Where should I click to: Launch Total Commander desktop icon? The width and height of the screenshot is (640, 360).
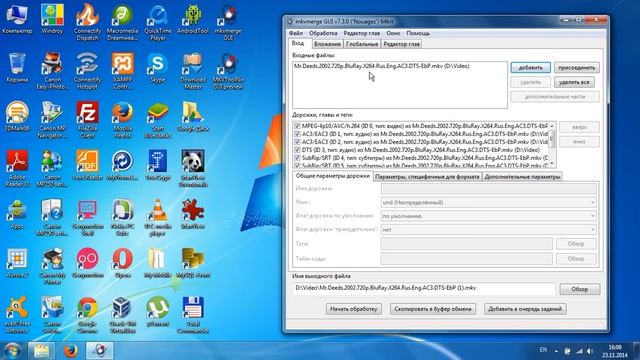pyautogui.click(x=193, y=315)
